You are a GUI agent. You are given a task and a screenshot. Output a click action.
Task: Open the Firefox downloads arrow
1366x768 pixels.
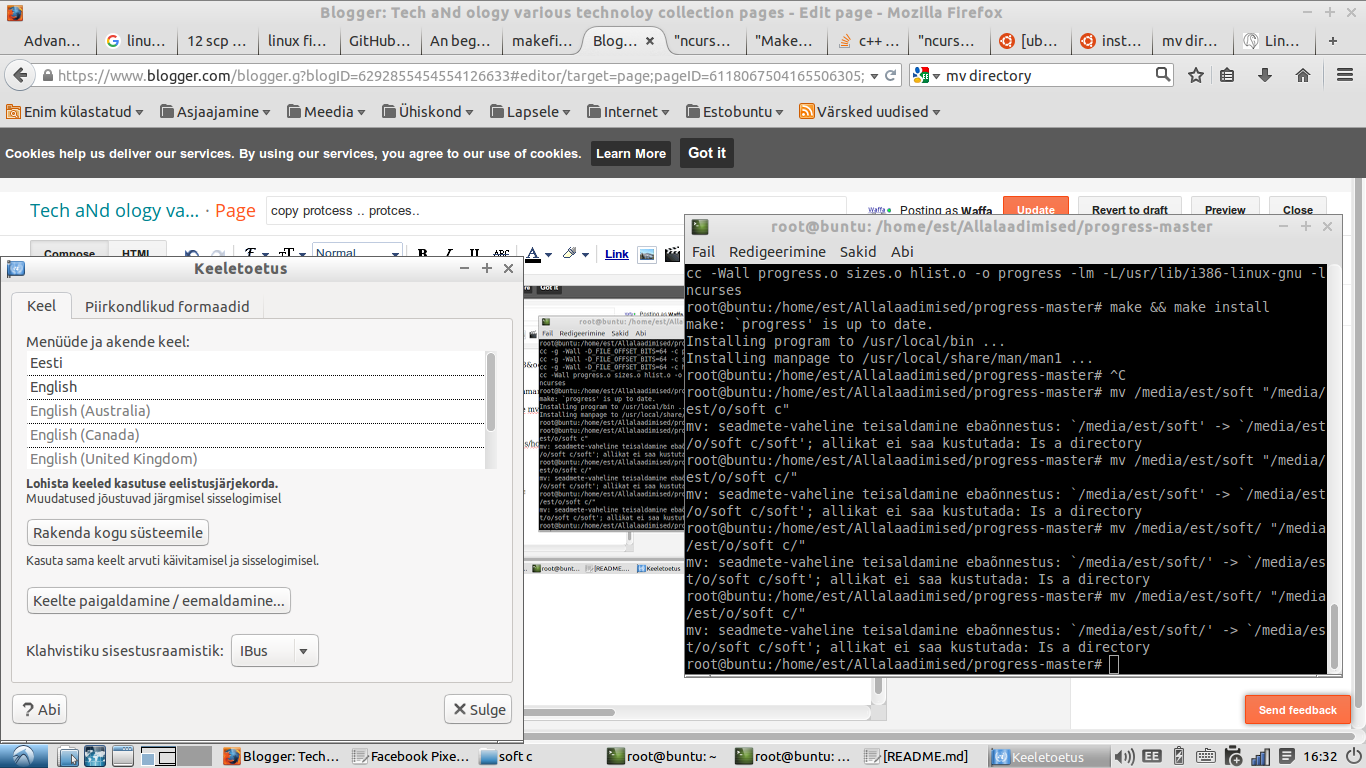pos(1265,75)
